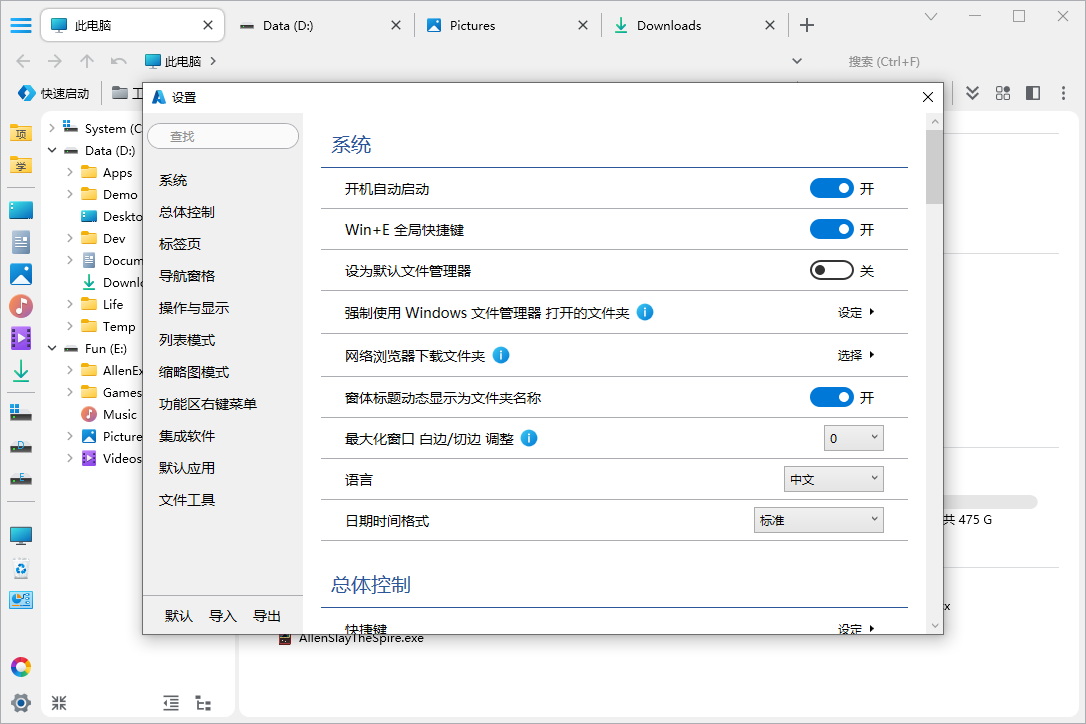Toggle Win+E 全局快捷键 switch
Viewport: 1086px width, 724px height.
831,229
